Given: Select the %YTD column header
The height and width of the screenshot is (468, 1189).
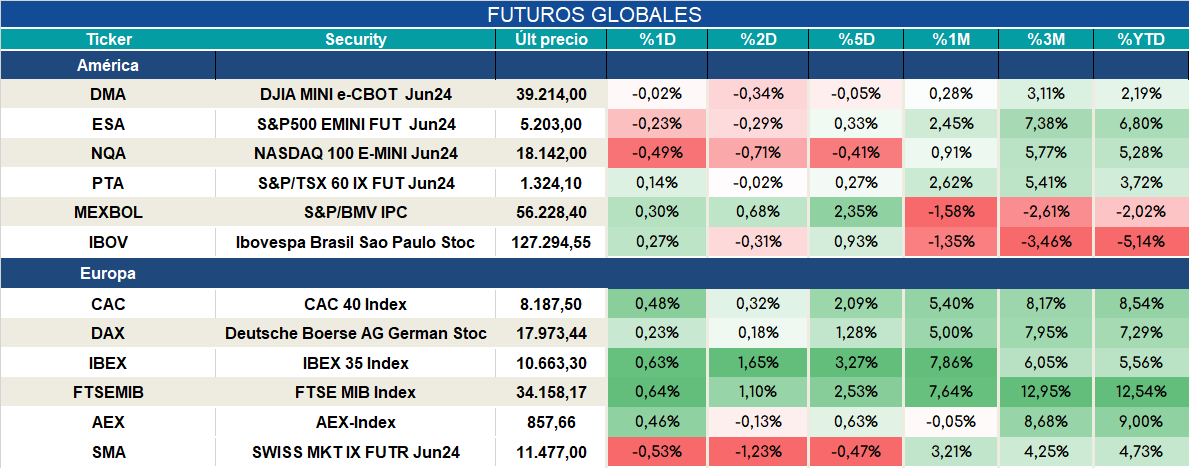Looking at the screenshot, I should tap(1141, 40).
